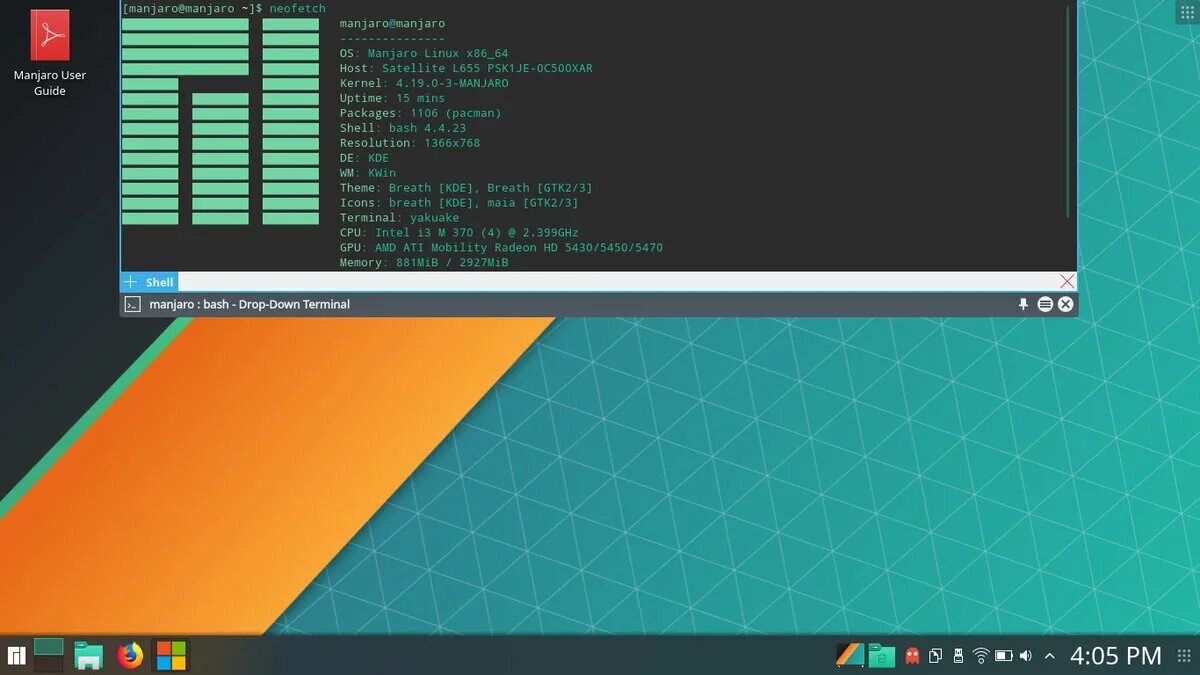Switch to the lower virtual desktop in pager
Image resolution: width=1200 pixels, height=675 pixels.
pos(49,664)
